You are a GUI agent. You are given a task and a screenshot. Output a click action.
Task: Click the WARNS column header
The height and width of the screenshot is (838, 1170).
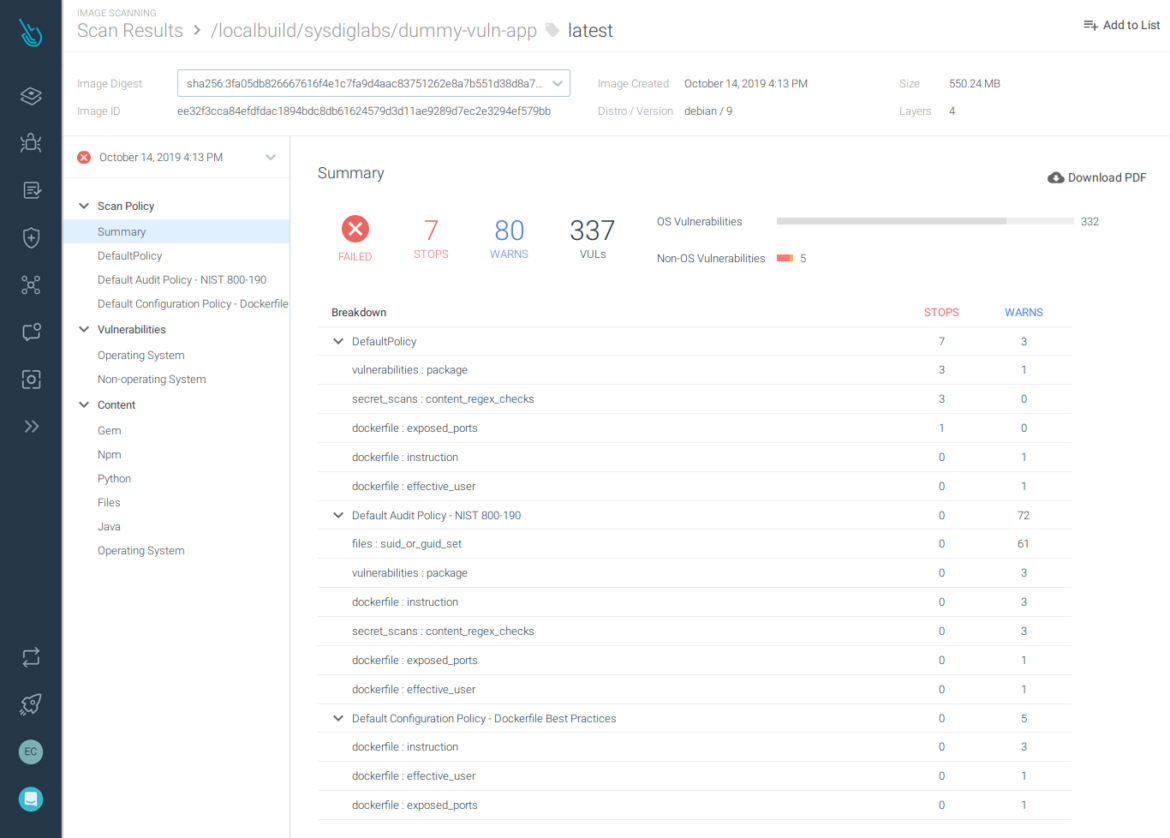coord(1024,312)
